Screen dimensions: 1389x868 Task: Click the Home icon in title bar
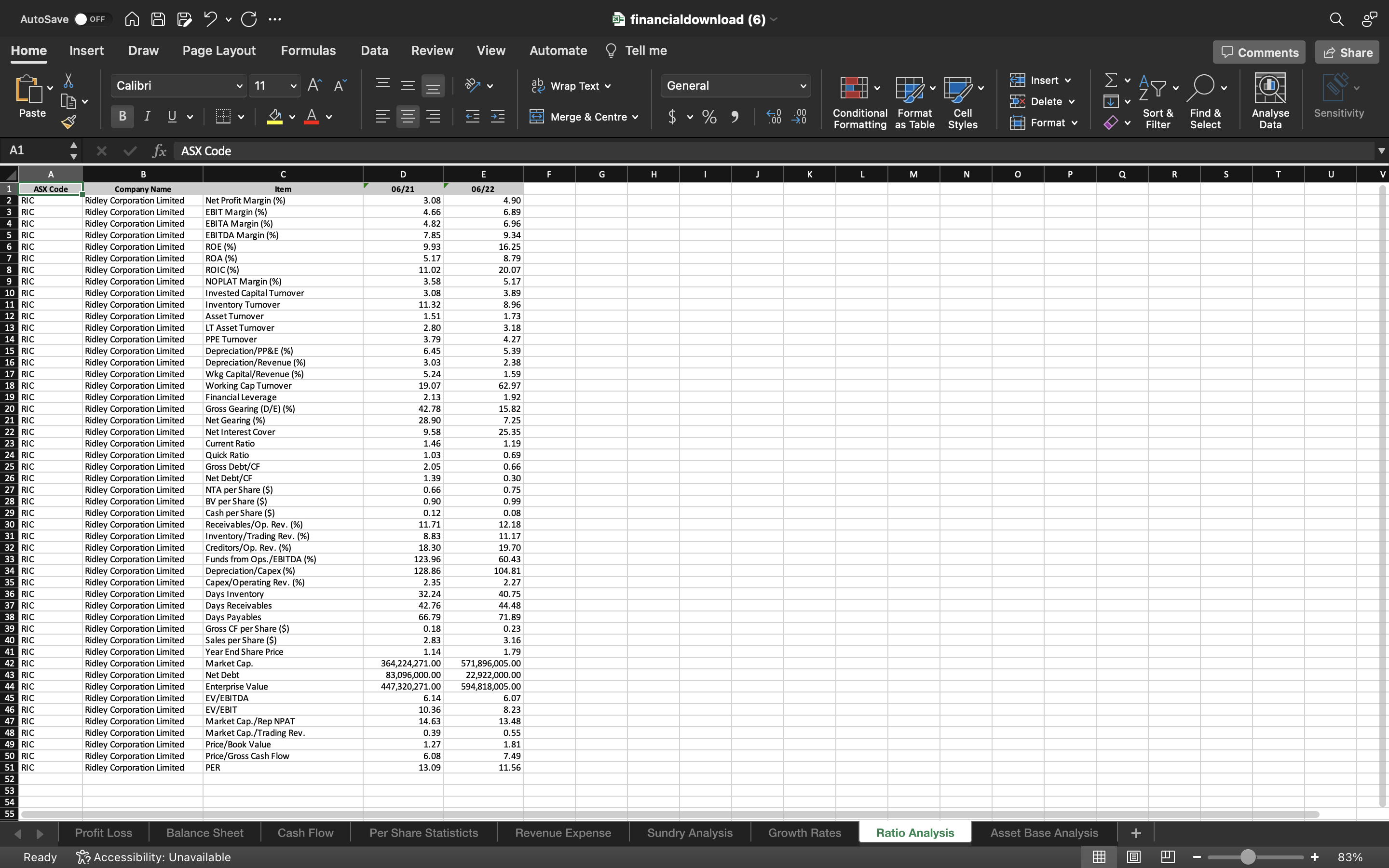pyautogui.click(x=132, y=19)
